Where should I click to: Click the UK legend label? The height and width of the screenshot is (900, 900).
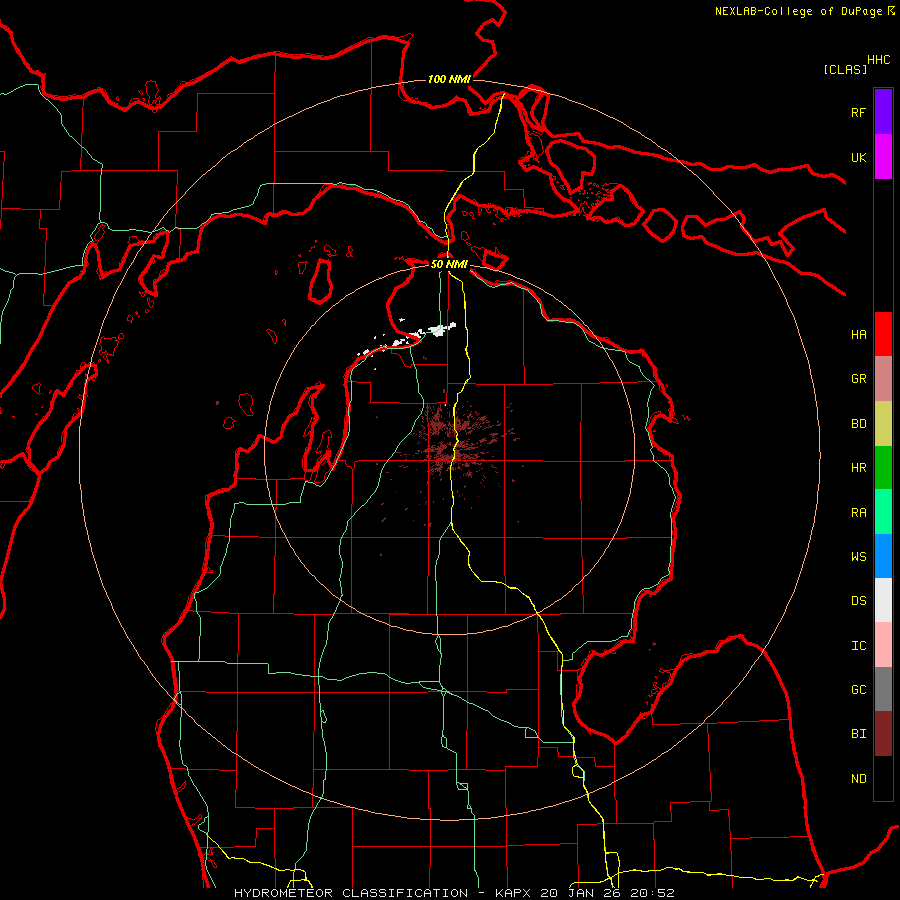(x=858, y=157)
